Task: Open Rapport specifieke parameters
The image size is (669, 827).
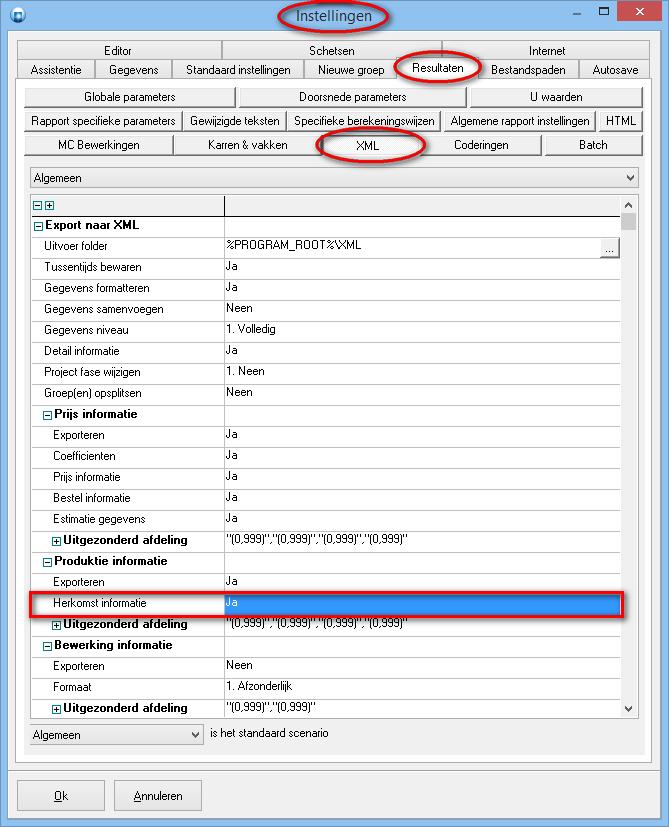Action: tap(103, 121)
